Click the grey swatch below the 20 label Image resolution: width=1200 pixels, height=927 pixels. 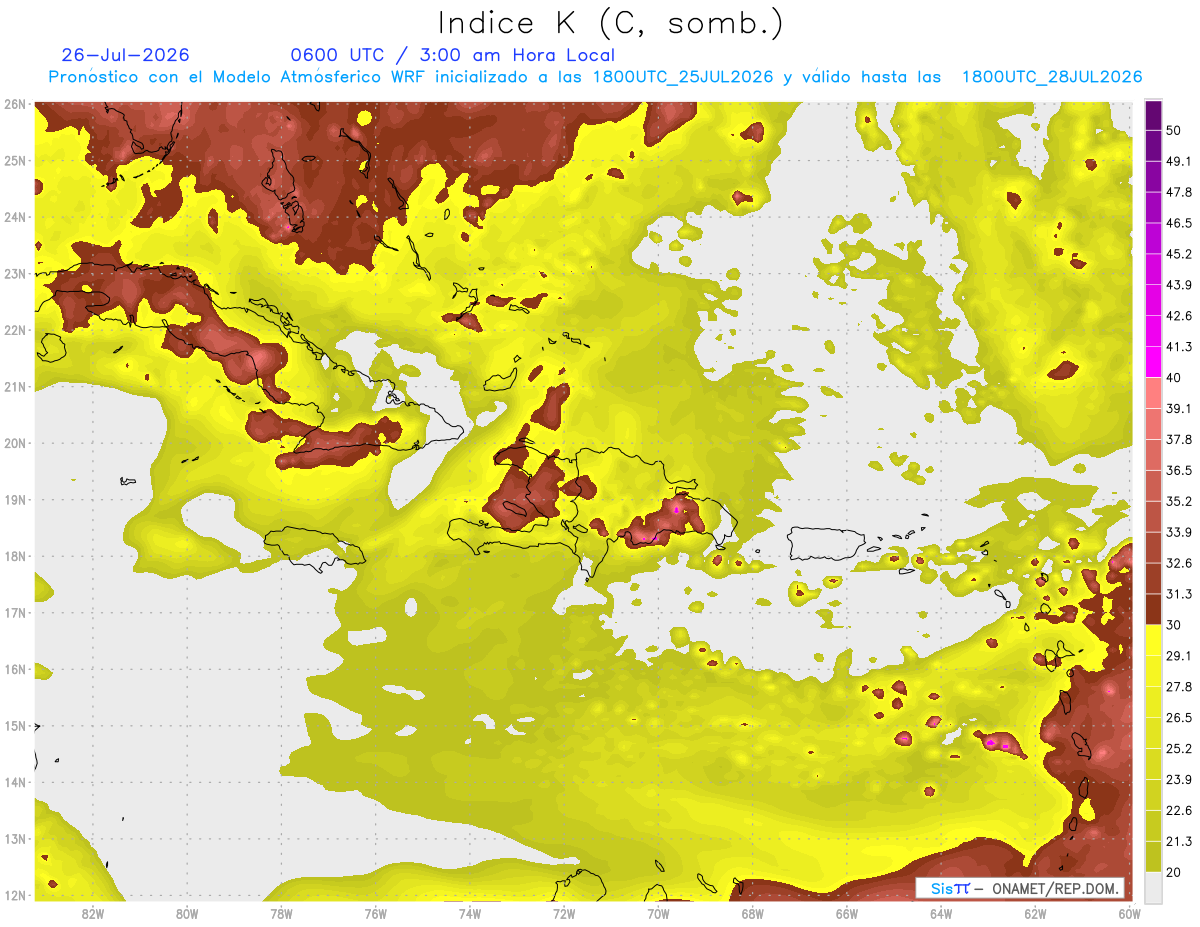(x=1153, y=886)
